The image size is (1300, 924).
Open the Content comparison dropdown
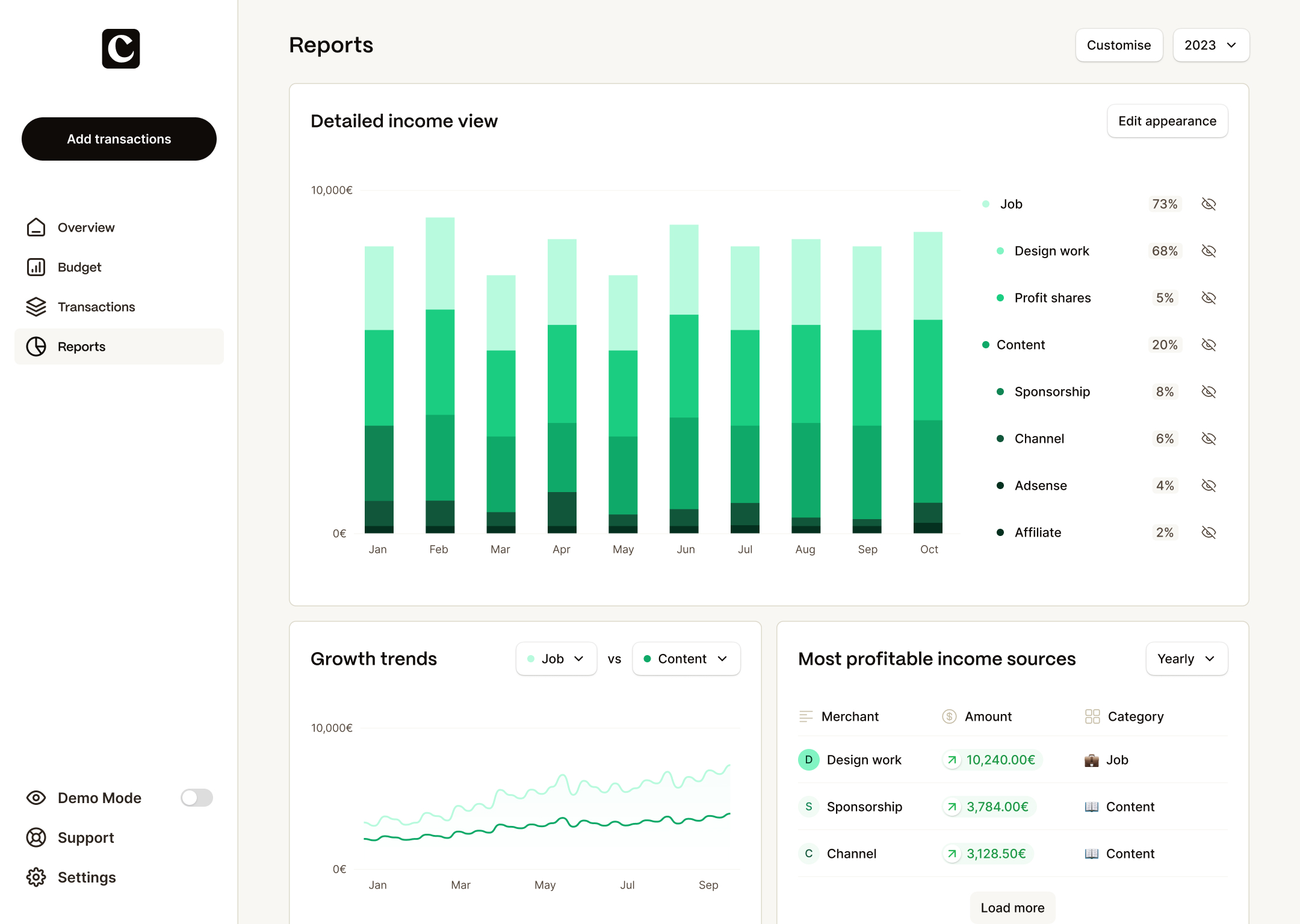686,659
